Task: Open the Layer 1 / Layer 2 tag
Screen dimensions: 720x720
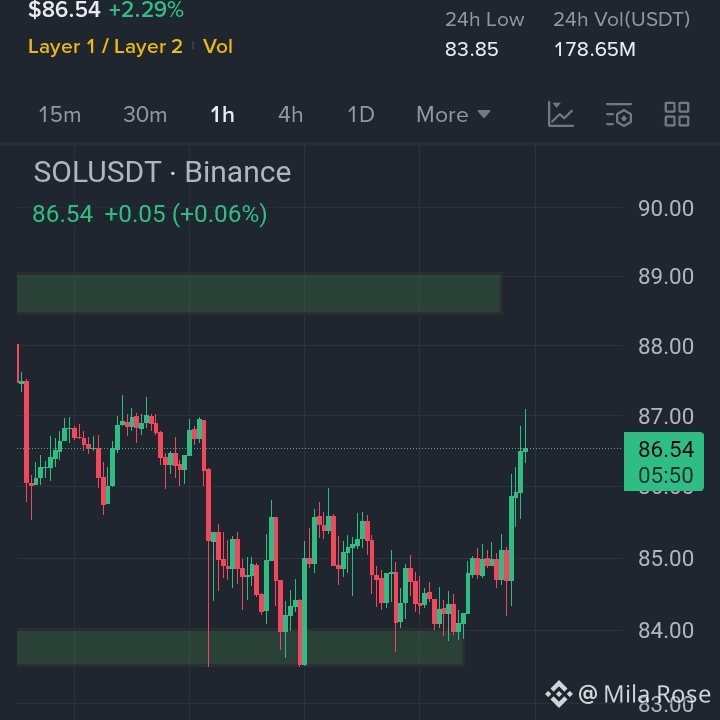Action: [x=105, y=46]
